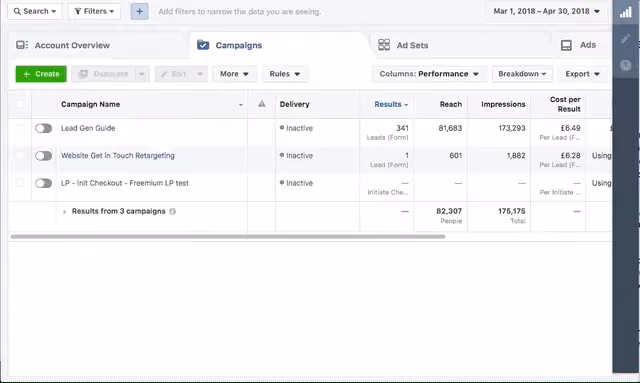
Task: Click the Duplicate button
Action: (x=104, y=74)
